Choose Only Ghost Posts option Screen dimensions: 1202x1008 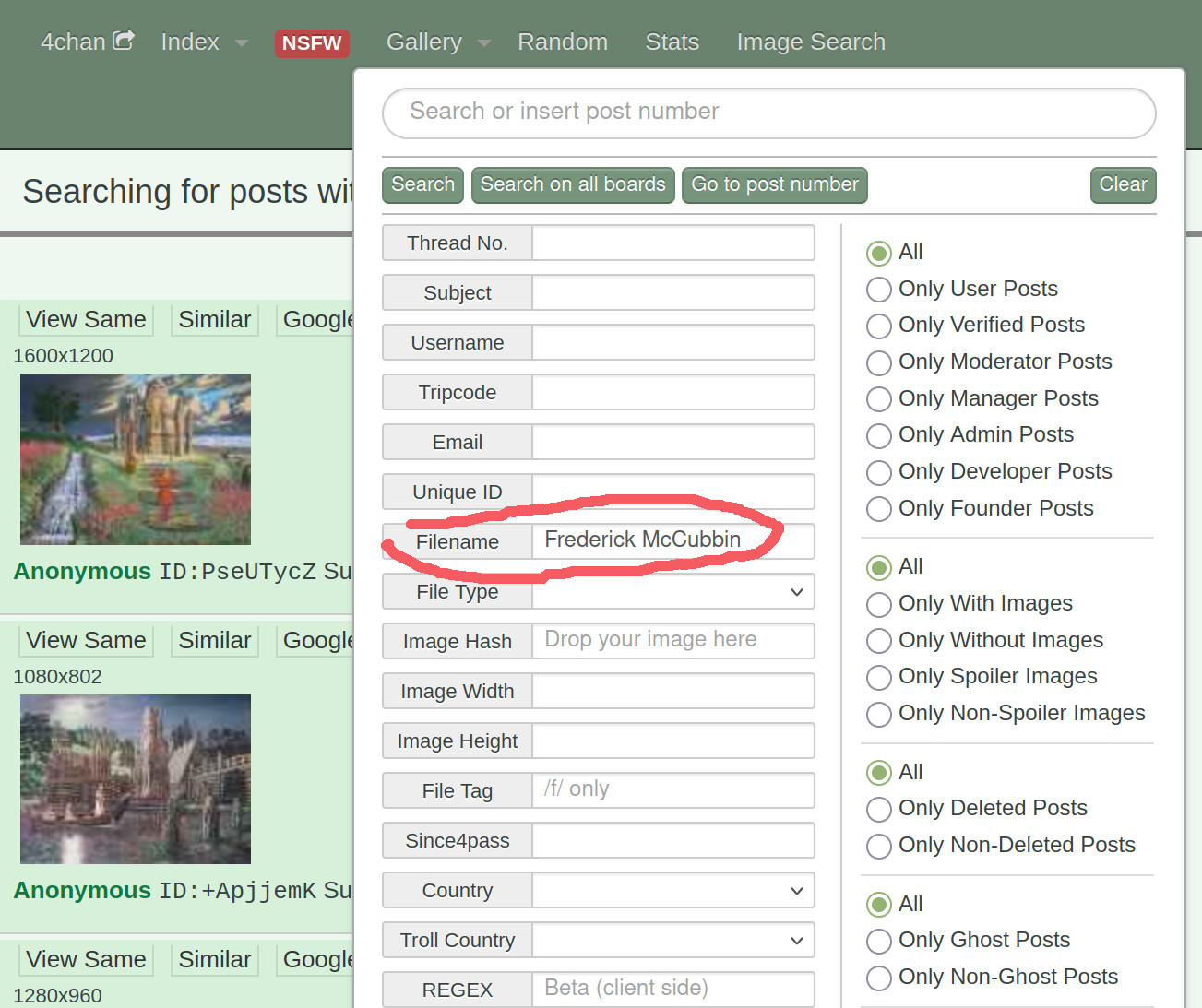tap(879, 941)
